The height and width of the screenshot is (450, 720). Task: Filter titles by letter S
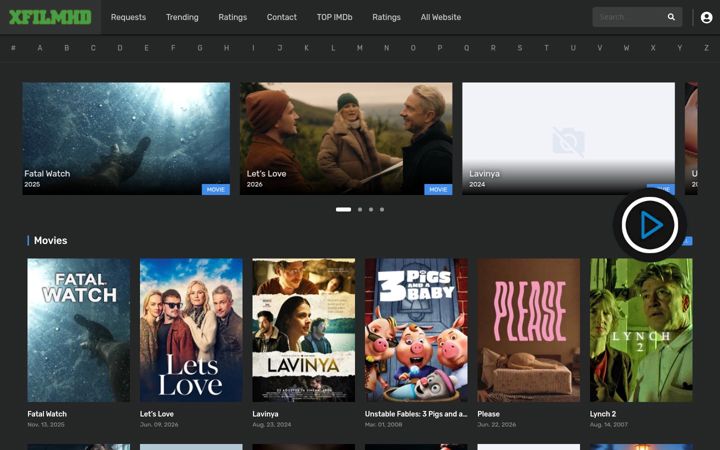[519, 48]
